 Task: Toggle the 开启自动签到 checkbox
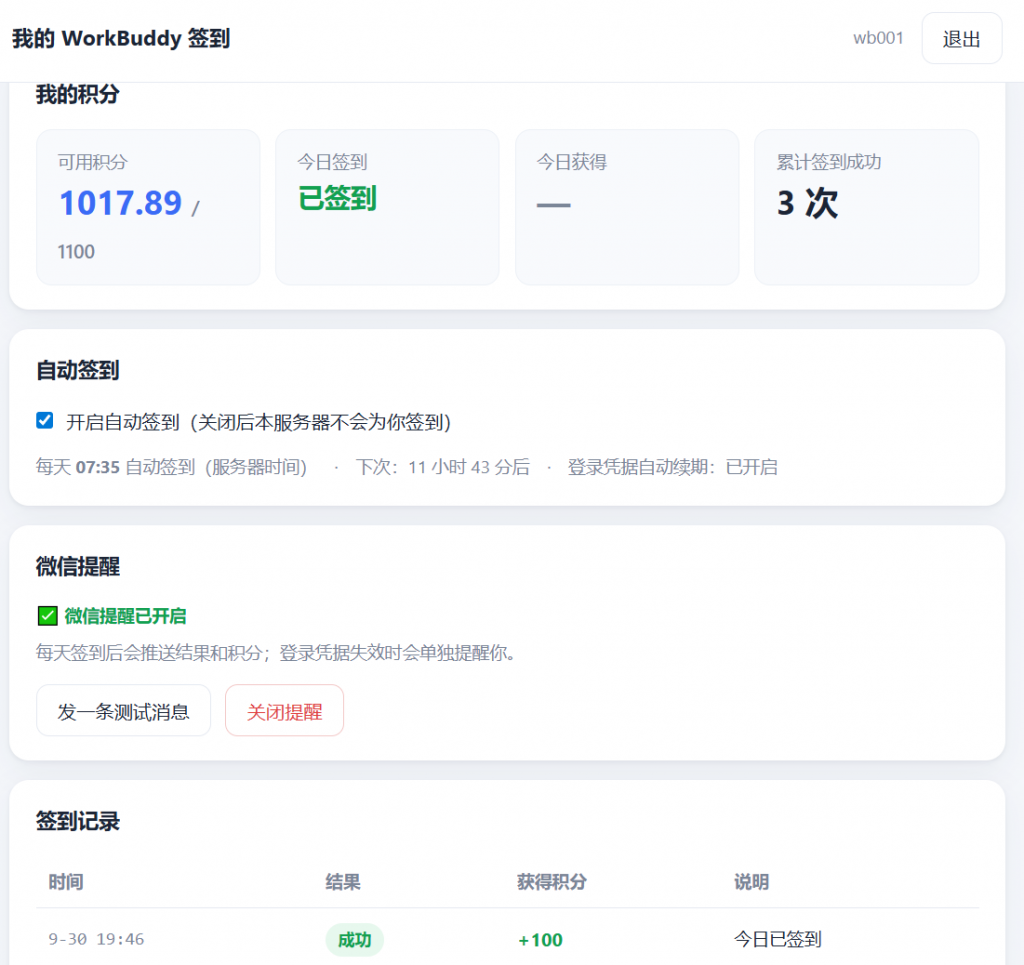(45, 420)
